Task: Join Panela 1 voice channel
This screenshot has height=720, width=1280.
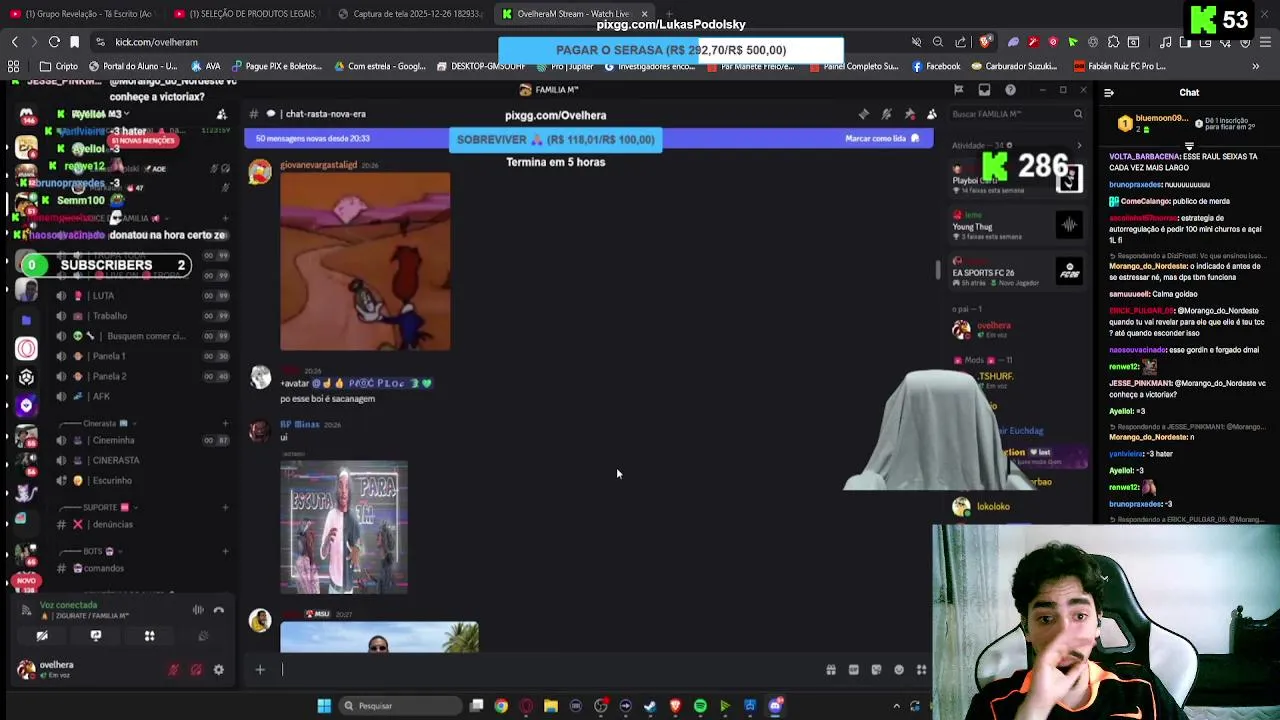Action: [x=140, y=356]
